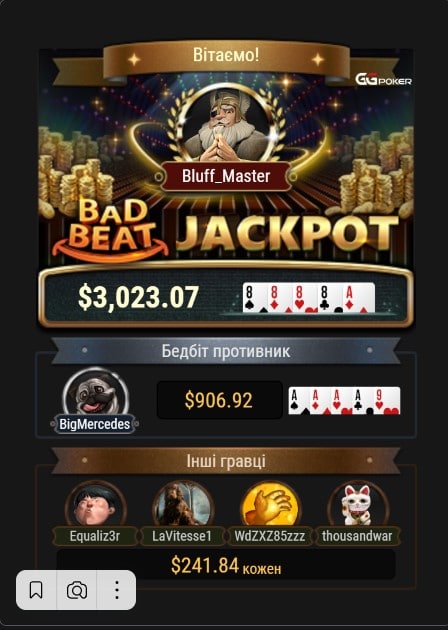View LaVitesse1's bigfoot avatar
448x630 pixels.
[x=183, y=505]
